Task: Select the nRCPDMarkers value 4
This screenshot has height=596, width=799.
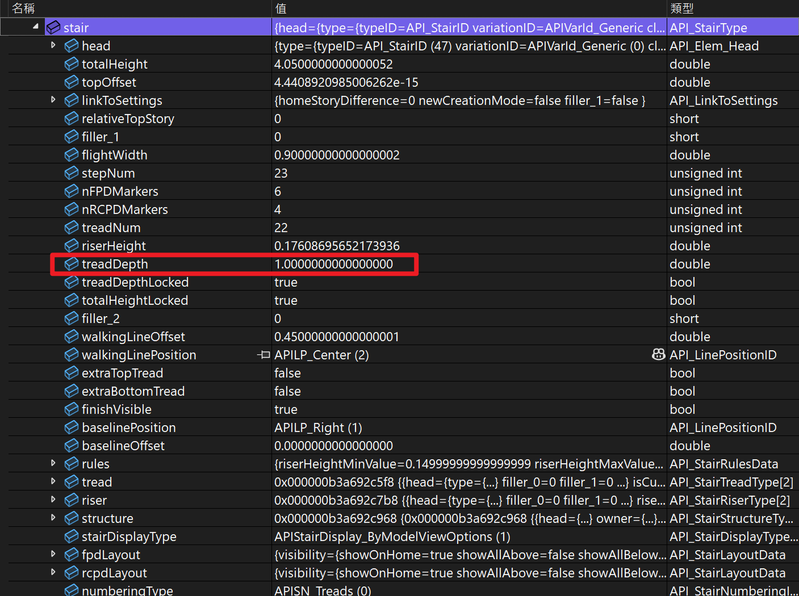Action: tap(278, 209)
